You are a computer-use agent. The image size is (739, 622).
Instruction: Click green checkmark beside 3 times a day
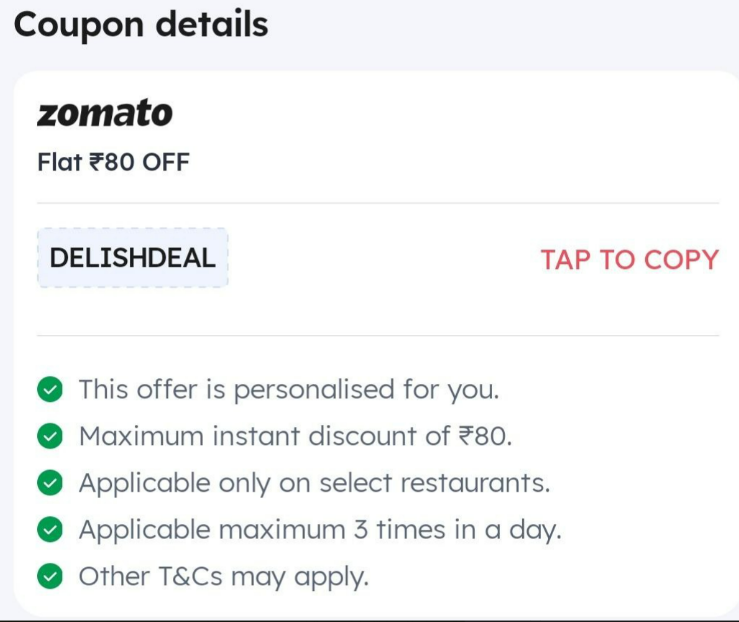coord(49,530)
